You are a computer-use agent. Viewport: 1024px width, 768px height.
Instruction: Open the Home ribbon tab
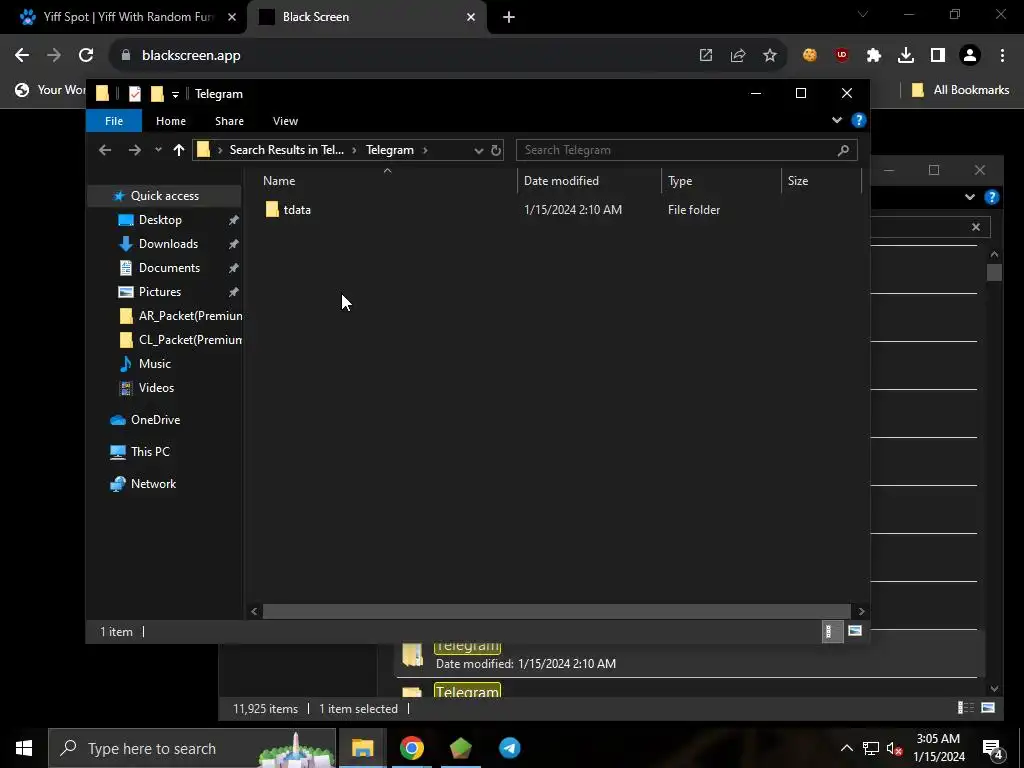tap(170, 121)
